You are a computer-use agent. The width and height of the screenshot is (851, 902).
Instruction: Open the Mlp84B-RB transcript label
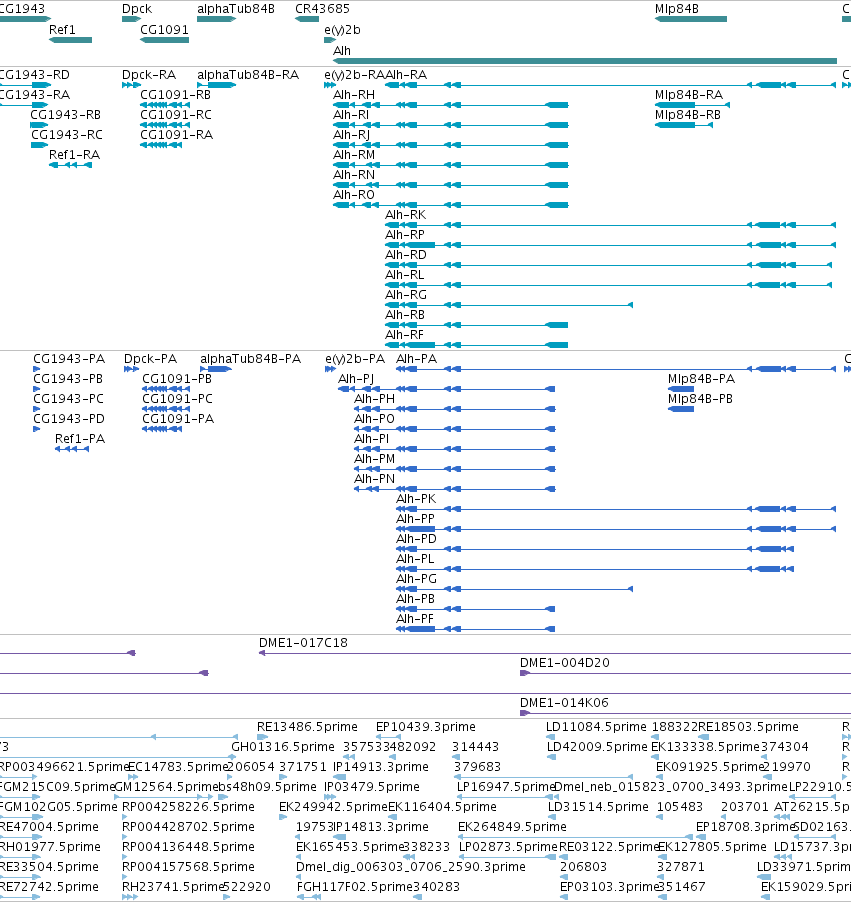click(x=688, y=114)
